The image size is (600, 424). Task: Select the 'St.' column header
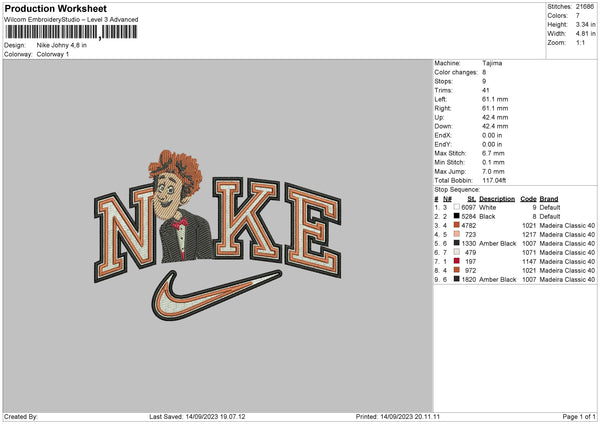[471, 199]
